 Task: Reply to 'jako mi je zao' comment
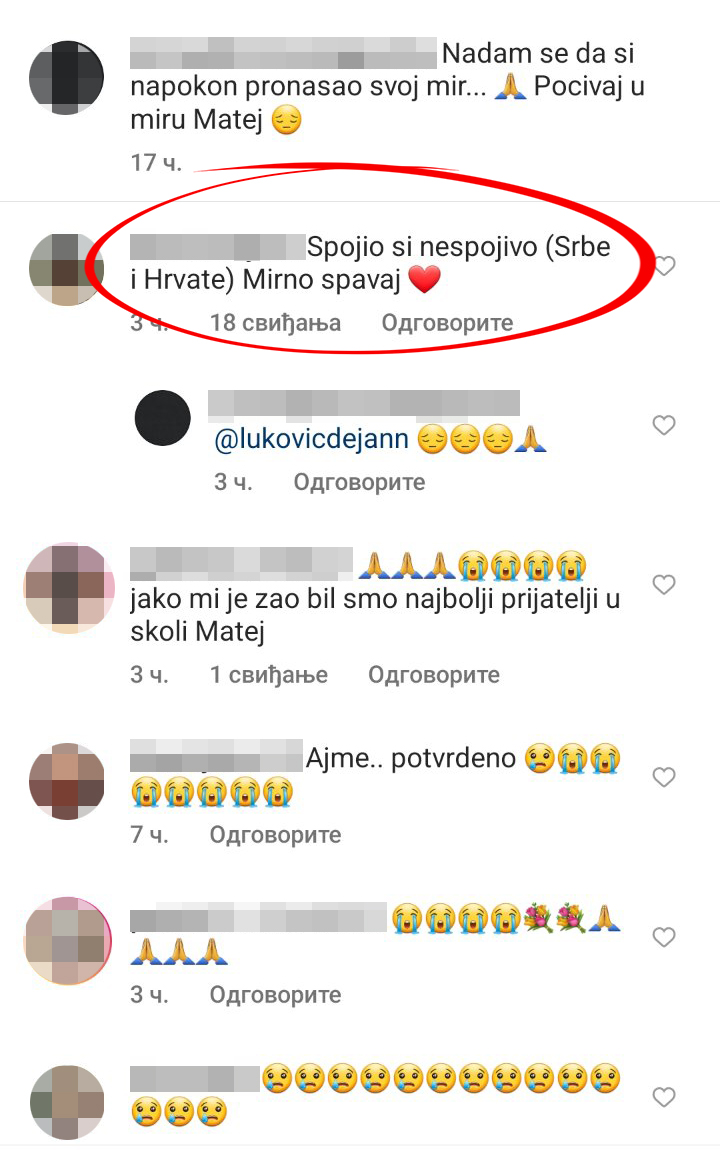coord(434,674)
